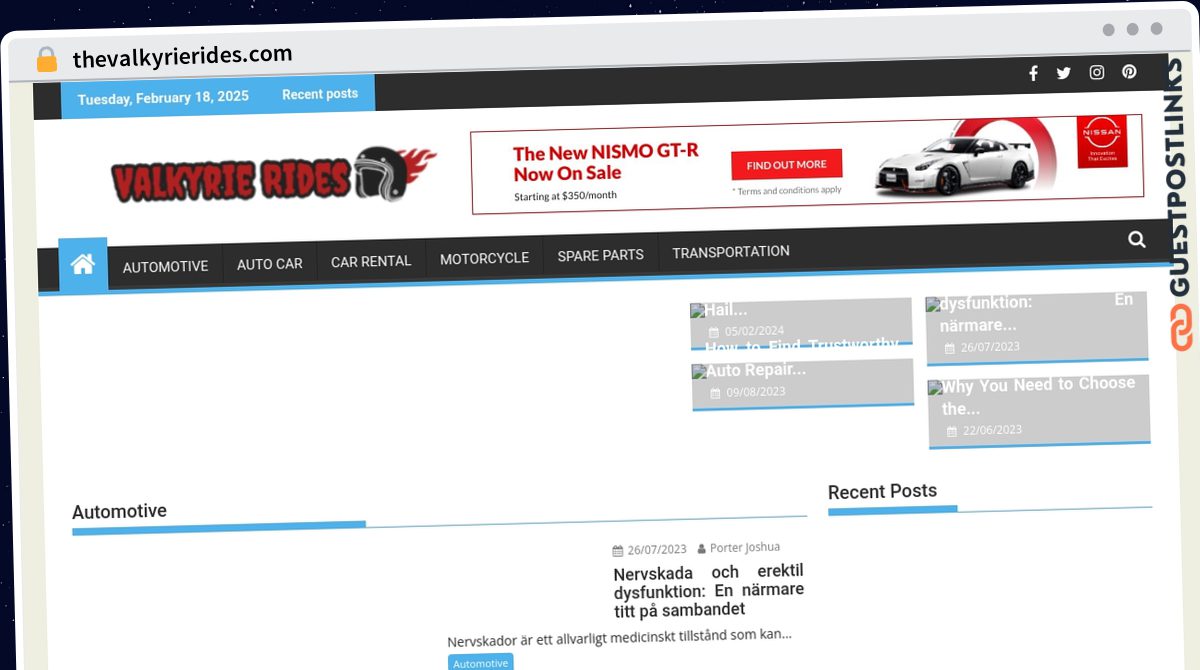The height and width of the screenshot is (670, 1200).
Task: Open the Car Rental menu item
Action: (371, 261)
